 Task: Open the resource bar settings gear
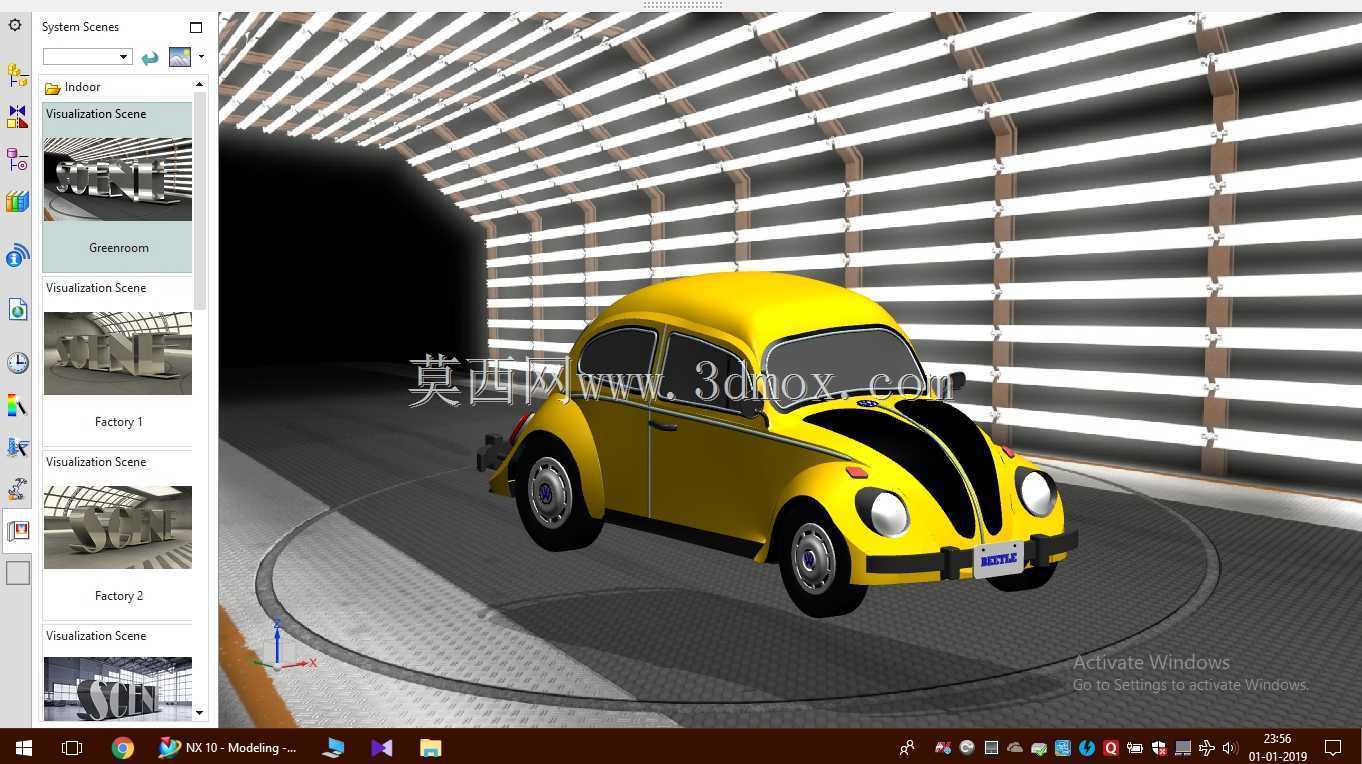coord(15,25)
